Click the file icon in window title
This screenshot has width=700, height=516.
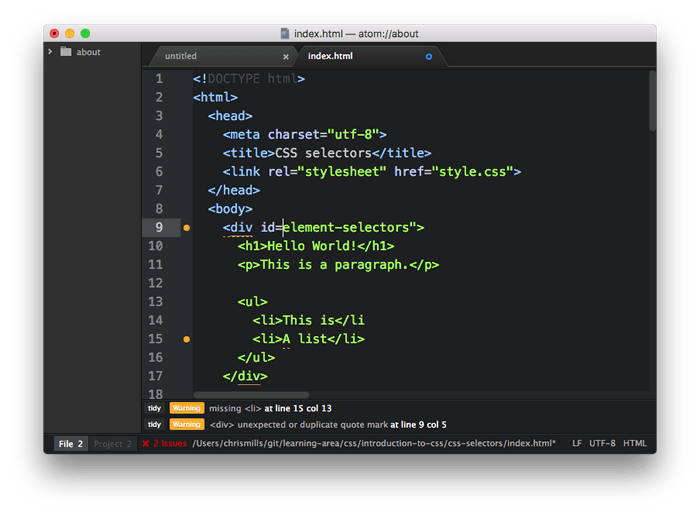286,33
